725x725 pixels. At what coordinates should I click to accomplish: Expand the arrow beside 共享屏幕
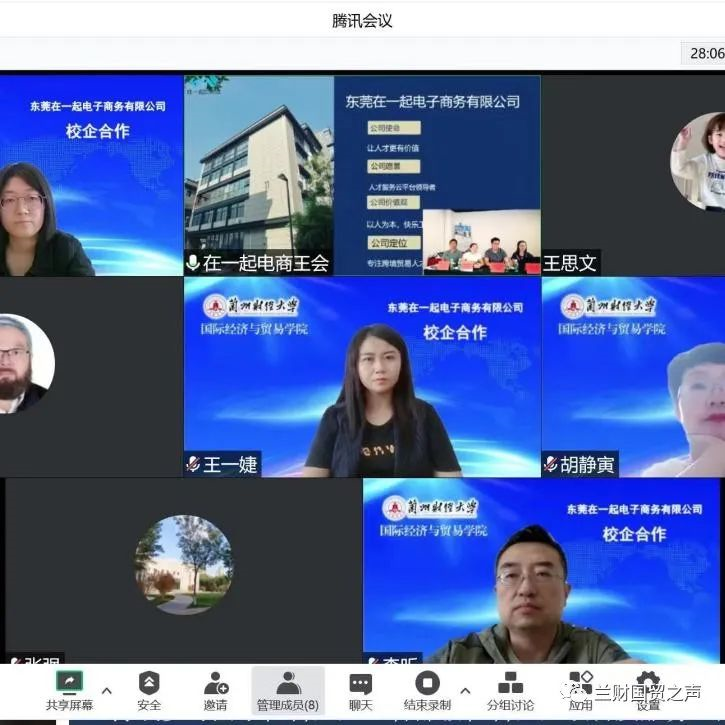(106, 691)
